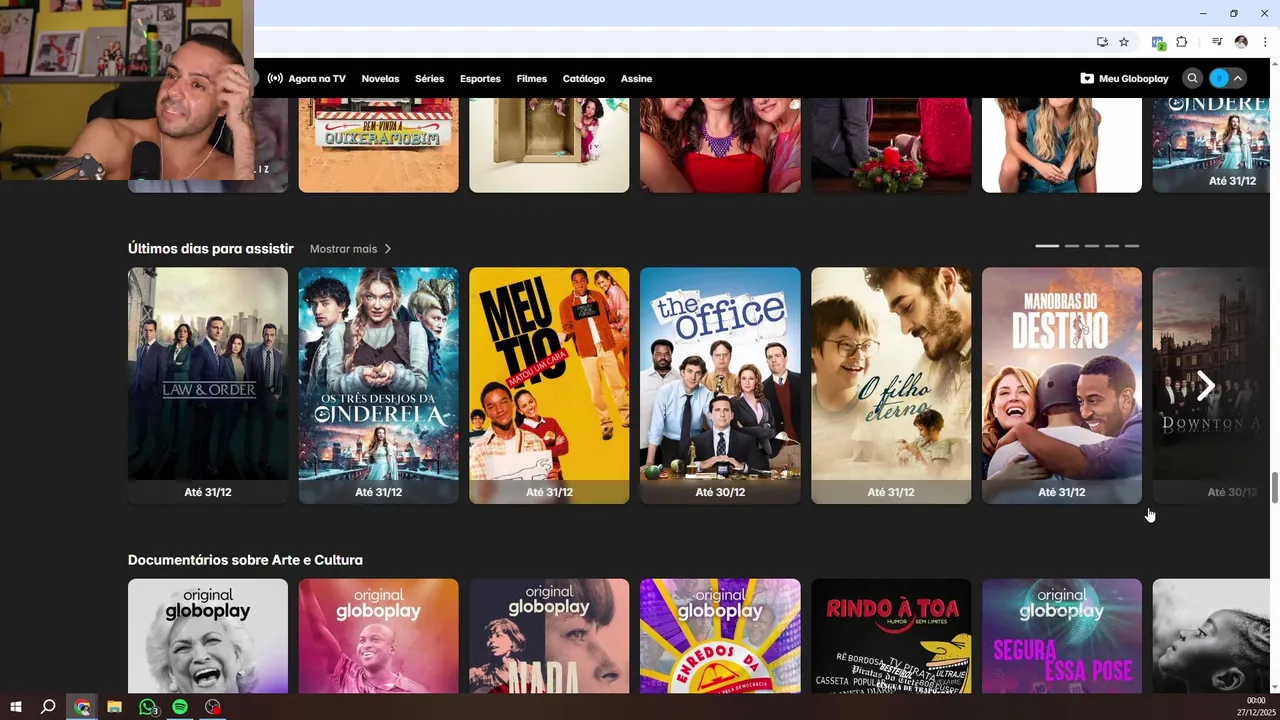Open the Assine subscription link
Image resolution: width=1280 pixels, height=720 pixels.
[636, 78]
